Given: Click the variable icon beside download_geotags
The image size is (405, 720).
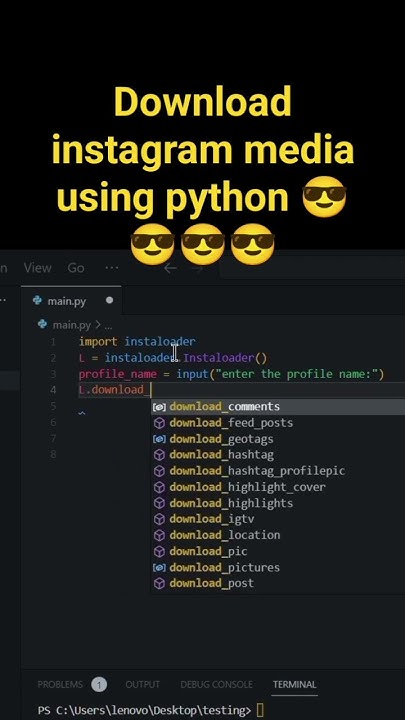Looking at the screenshot, I should (x=159, y=439).
